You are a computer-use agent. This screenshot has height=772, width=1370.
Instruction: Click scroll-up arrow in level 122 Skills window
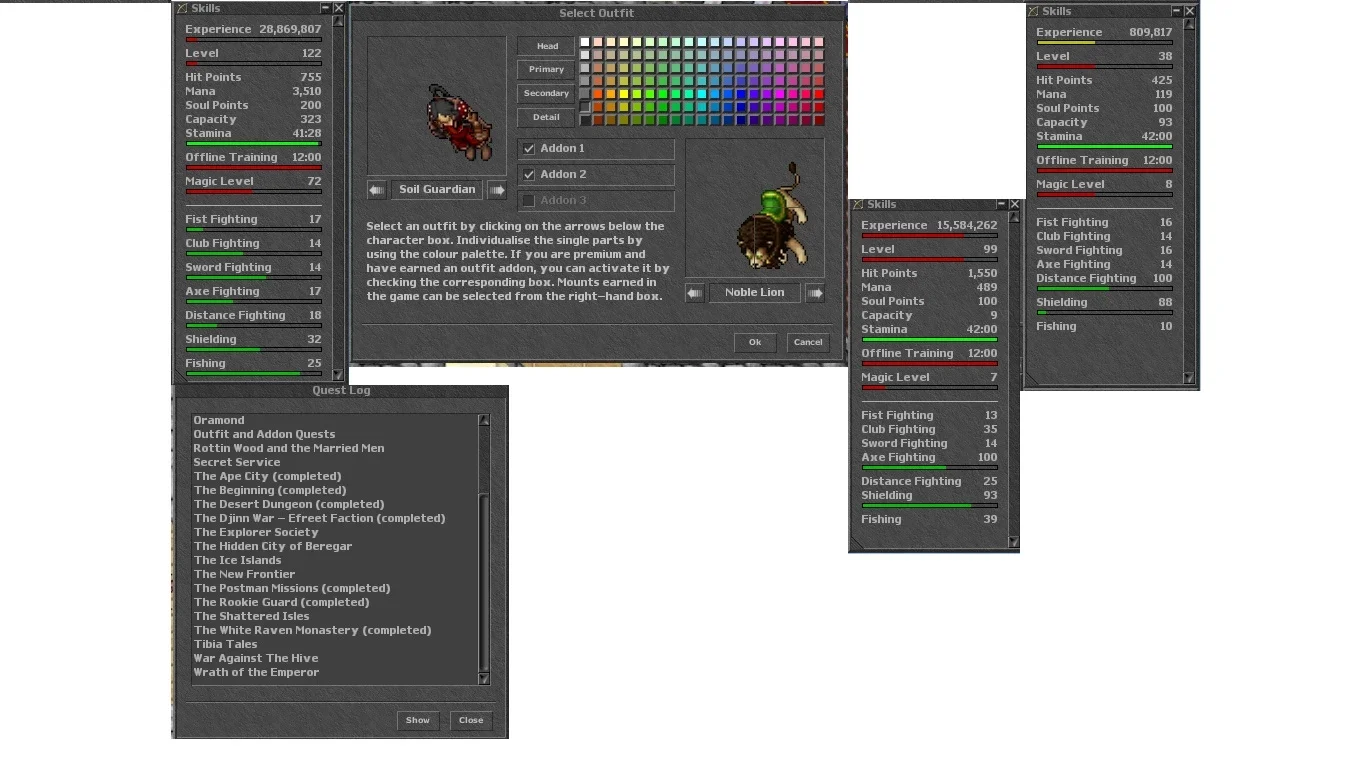tap(338, 22)
